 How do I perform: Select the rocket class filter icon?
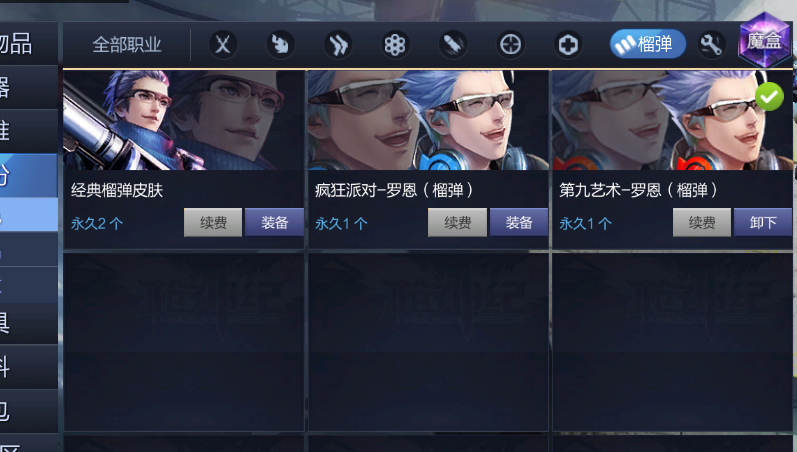click(452, 45)
